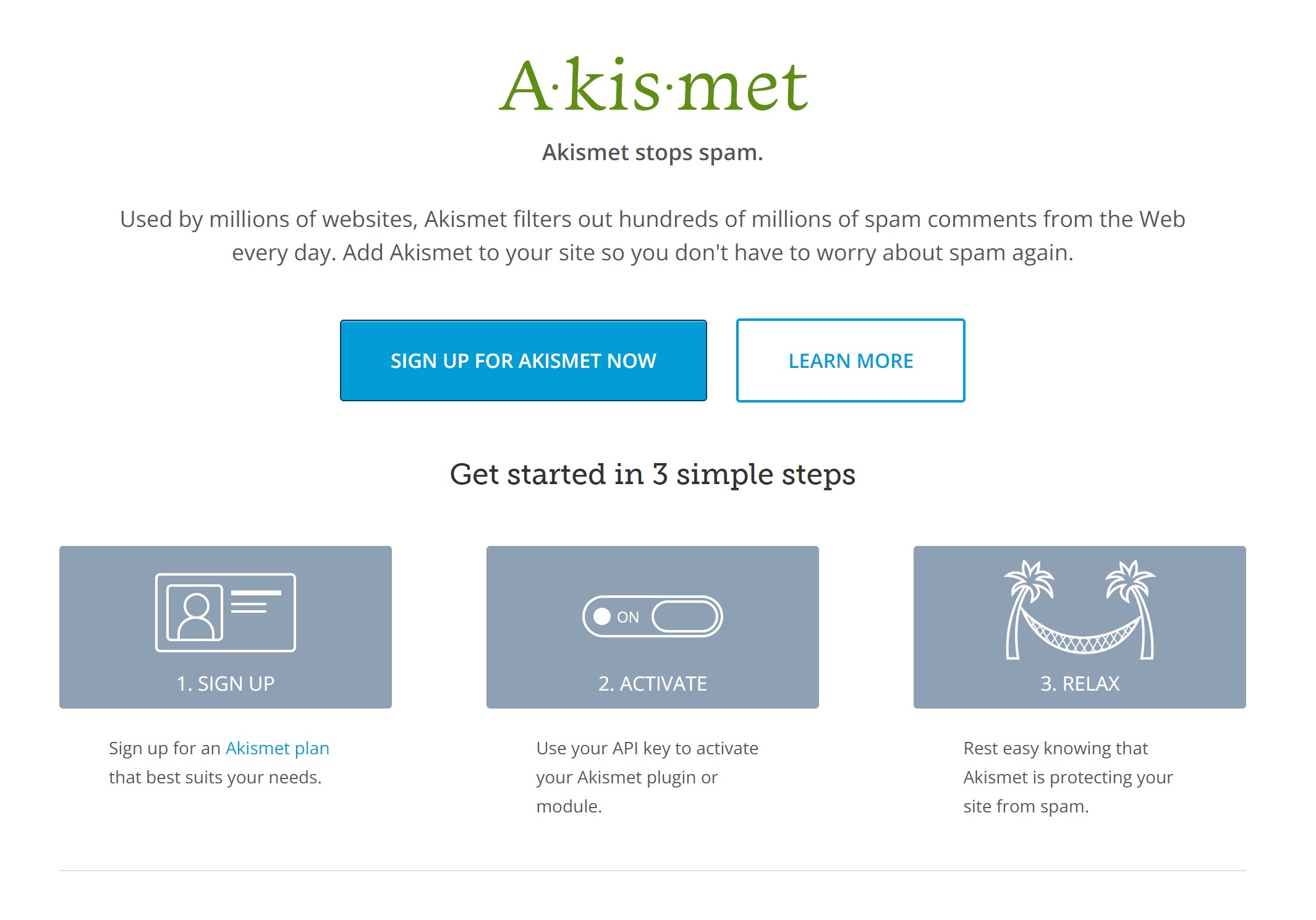
Task: Click the Use your API key description text
Action: click(x=647, y=777)
